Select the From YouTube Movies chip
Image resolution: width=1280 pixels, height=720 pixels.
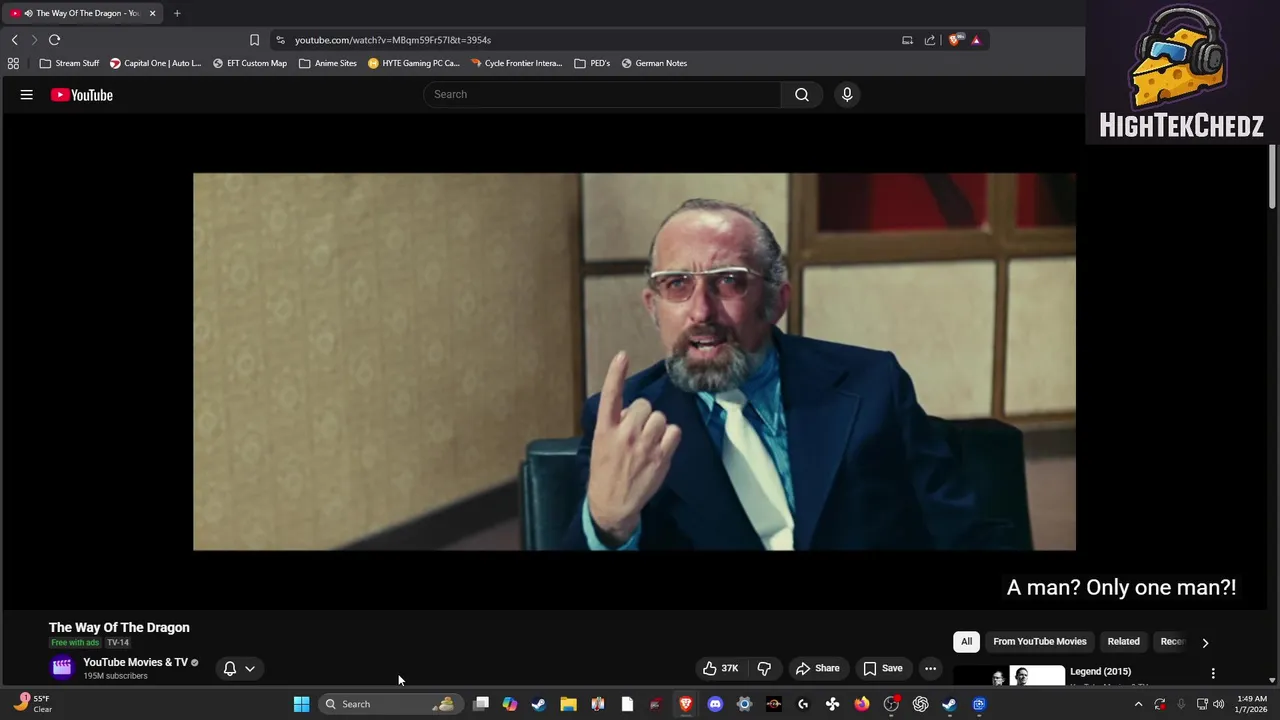click(x=1039, y=641)
